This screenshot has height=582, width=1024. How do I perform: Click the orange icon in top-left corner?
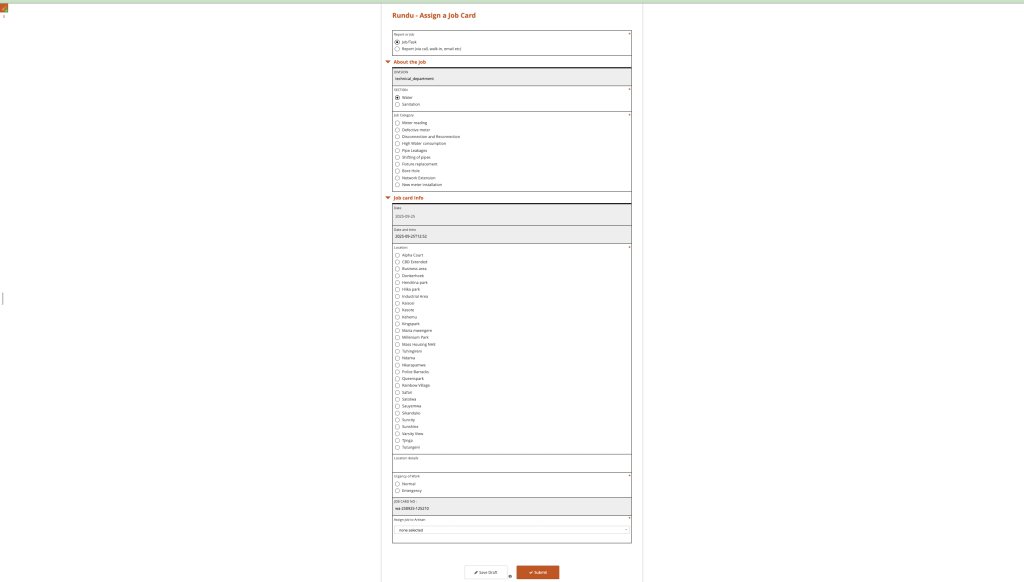click(x=4, y=8)
